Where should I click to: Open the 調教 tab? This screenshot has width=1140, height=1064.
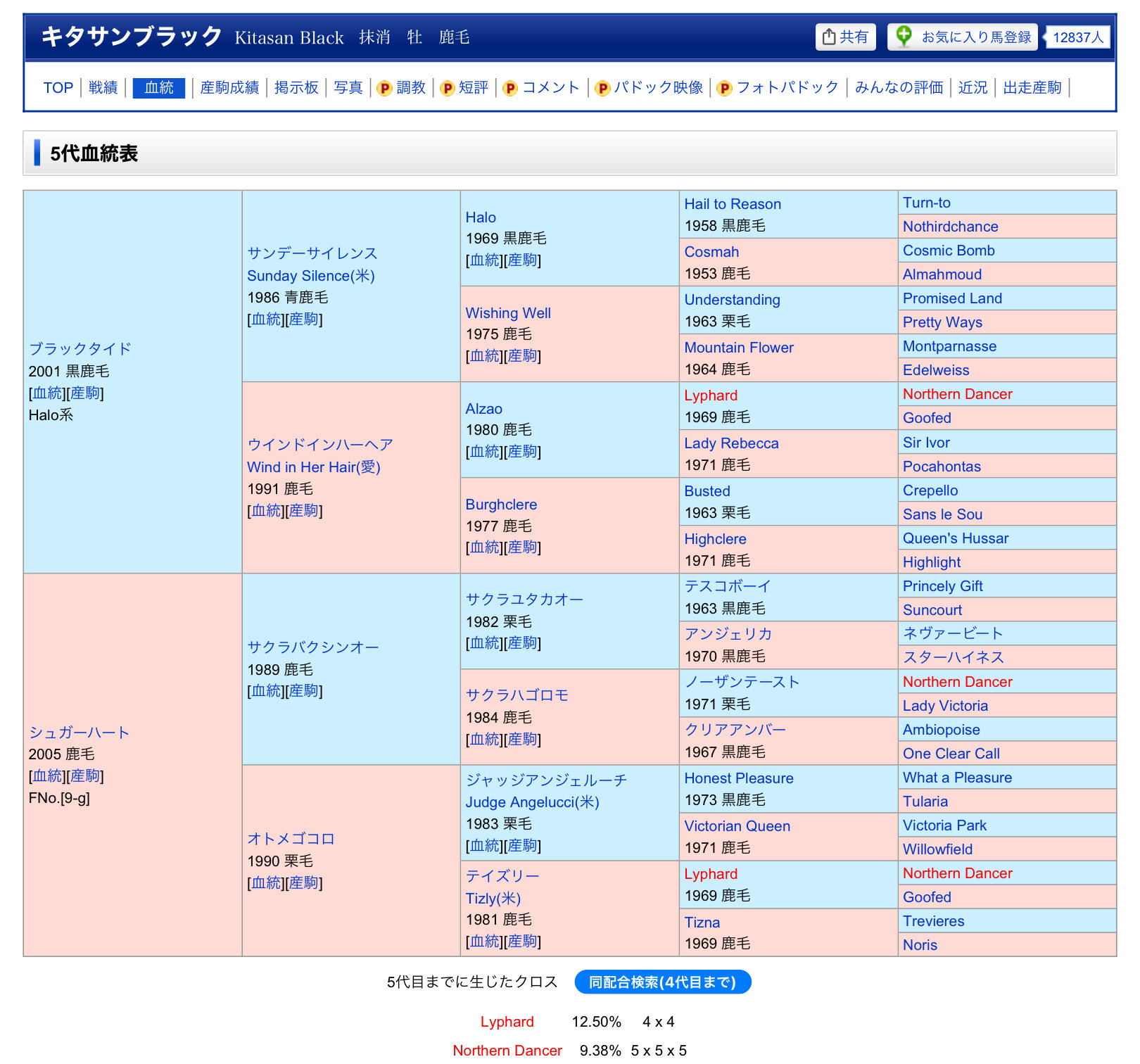(x=411, y=87)
